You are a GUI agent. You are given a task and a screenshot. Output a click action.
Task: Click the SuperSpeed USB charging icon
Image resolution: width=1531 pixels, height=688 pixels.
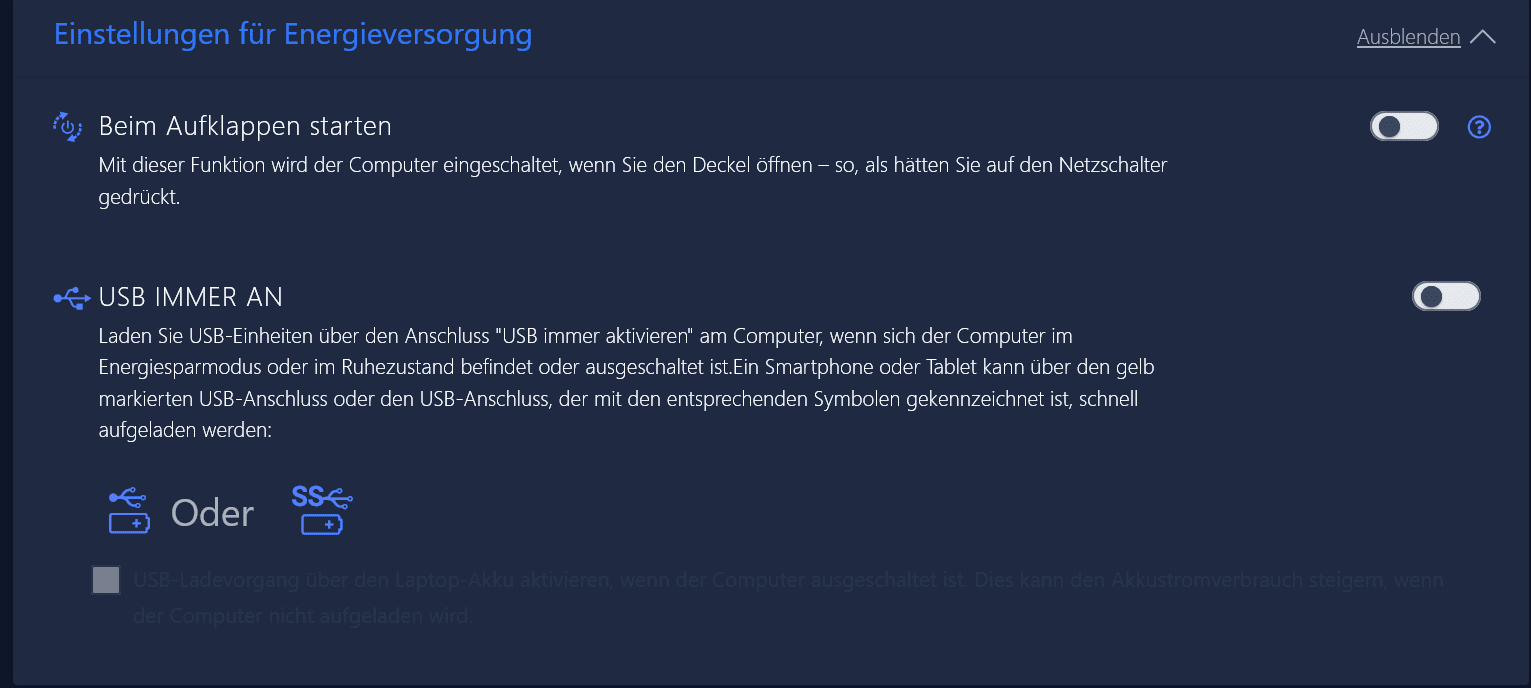click(x=322, y=510)
